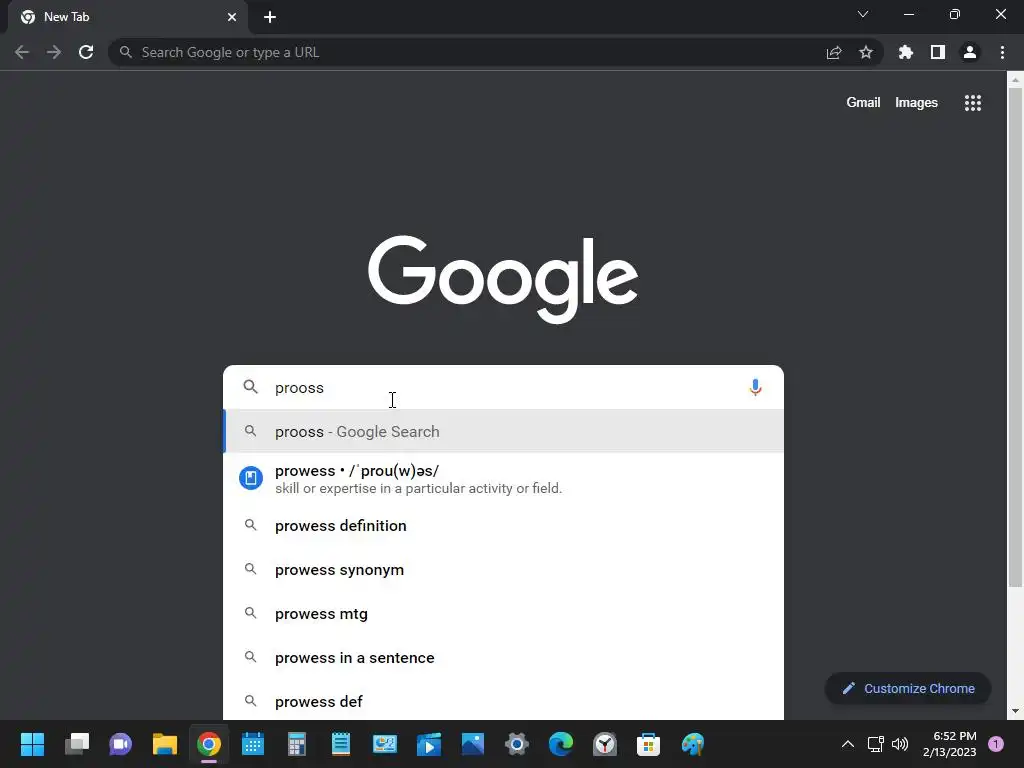
Task: Open Task View on the taskbar
Action: coord(77,744)
